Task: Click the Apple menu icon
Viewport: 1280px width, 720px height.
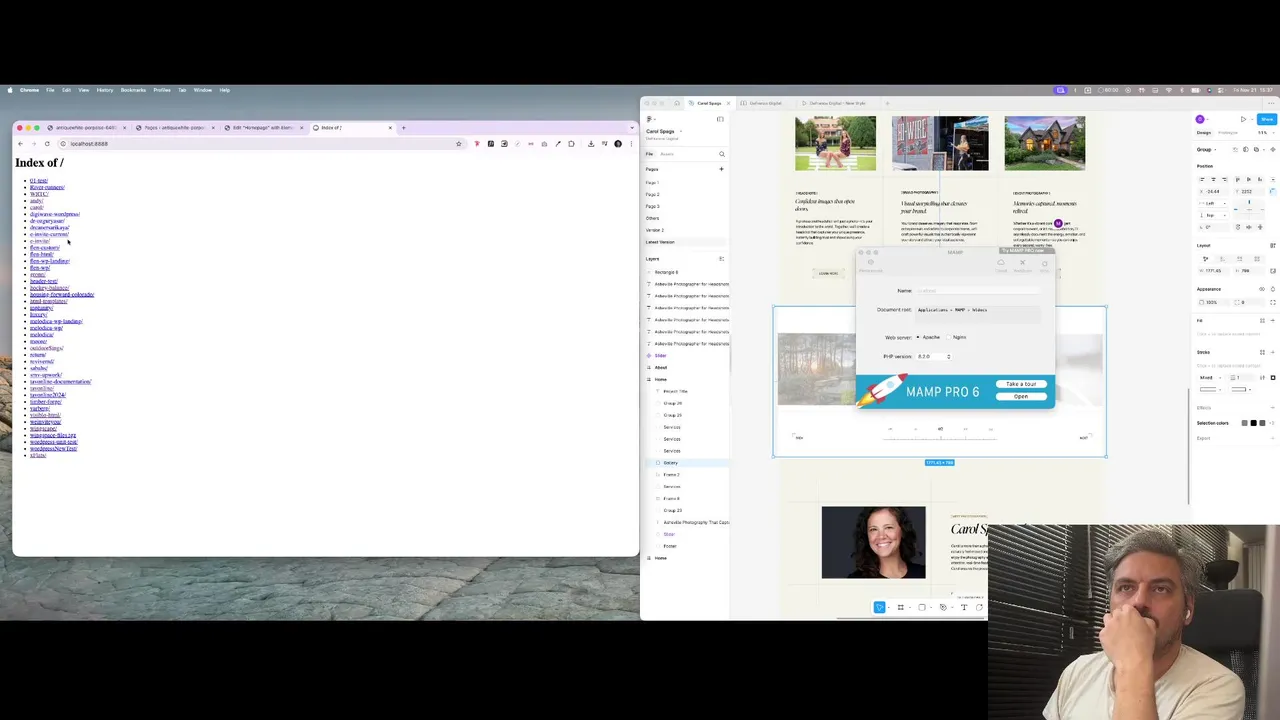Action: 10,90
